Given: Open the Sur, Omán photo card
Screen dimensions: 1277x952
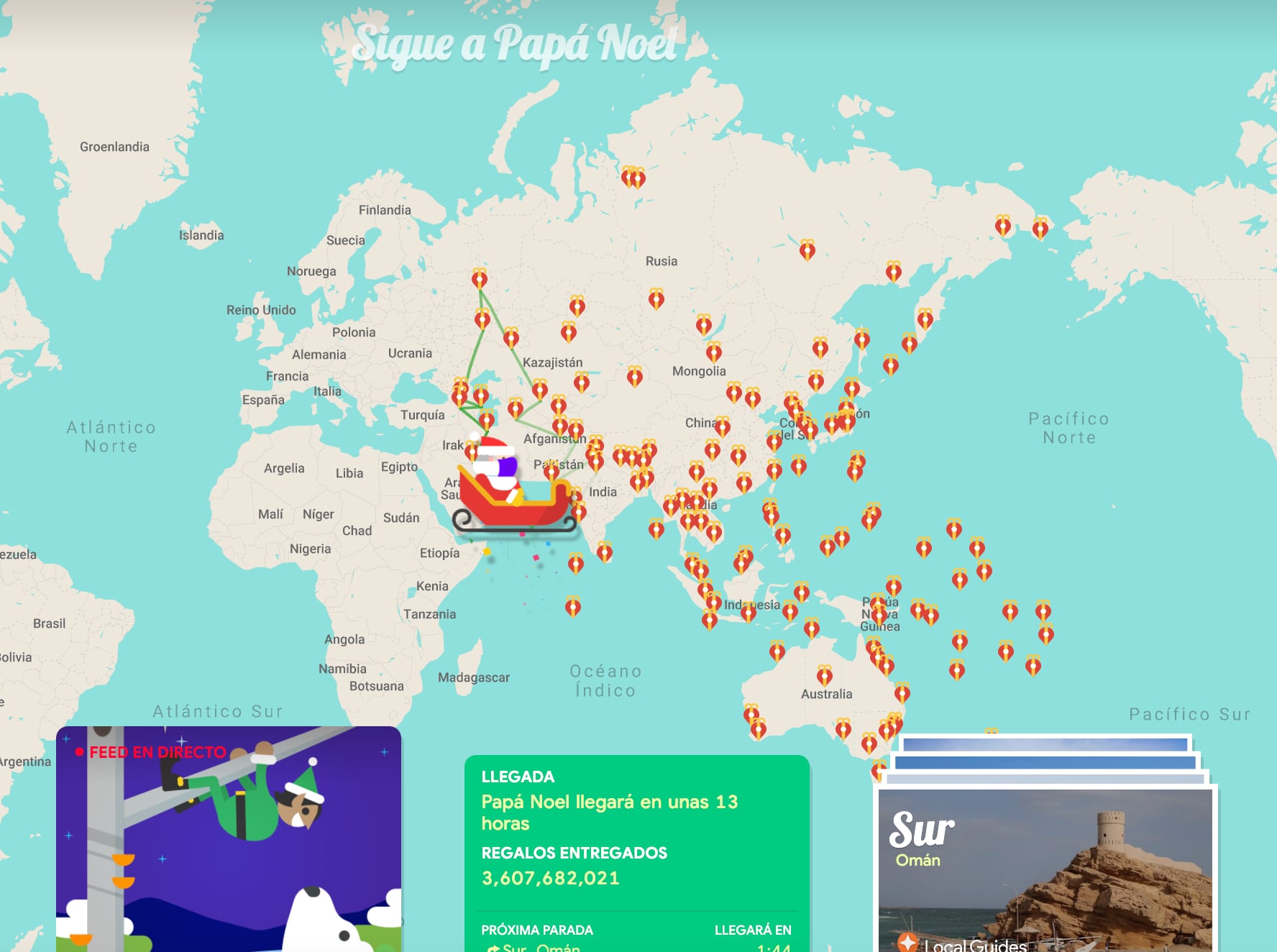Looking at the screenshot, I should click(x=1044, y=870).
